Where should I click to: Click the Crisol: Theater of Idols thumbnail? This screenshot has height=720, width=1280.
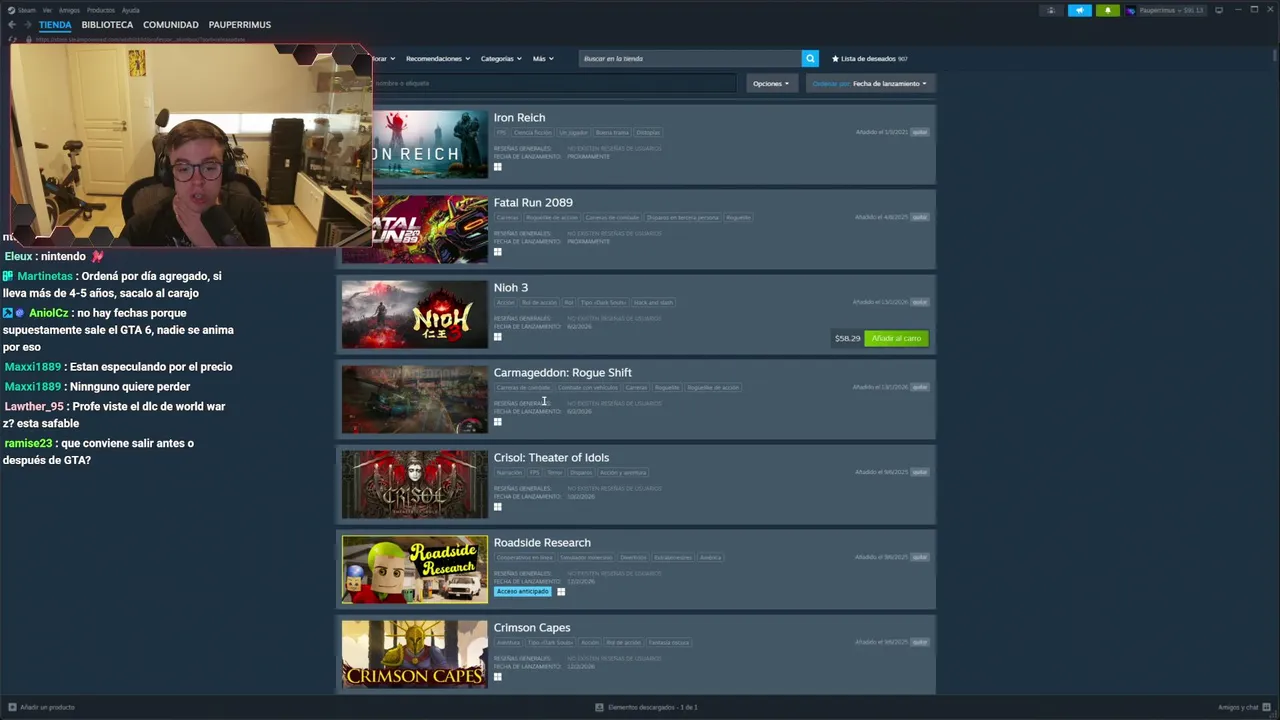coord(415,484)
